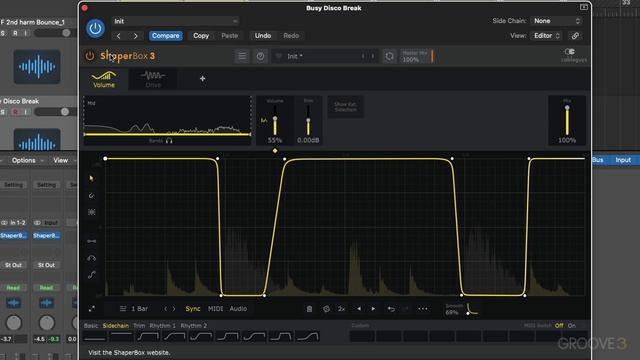Screen dimensions: 640x360
Task: Go to previous preset with left chevron
Action: 119,36
